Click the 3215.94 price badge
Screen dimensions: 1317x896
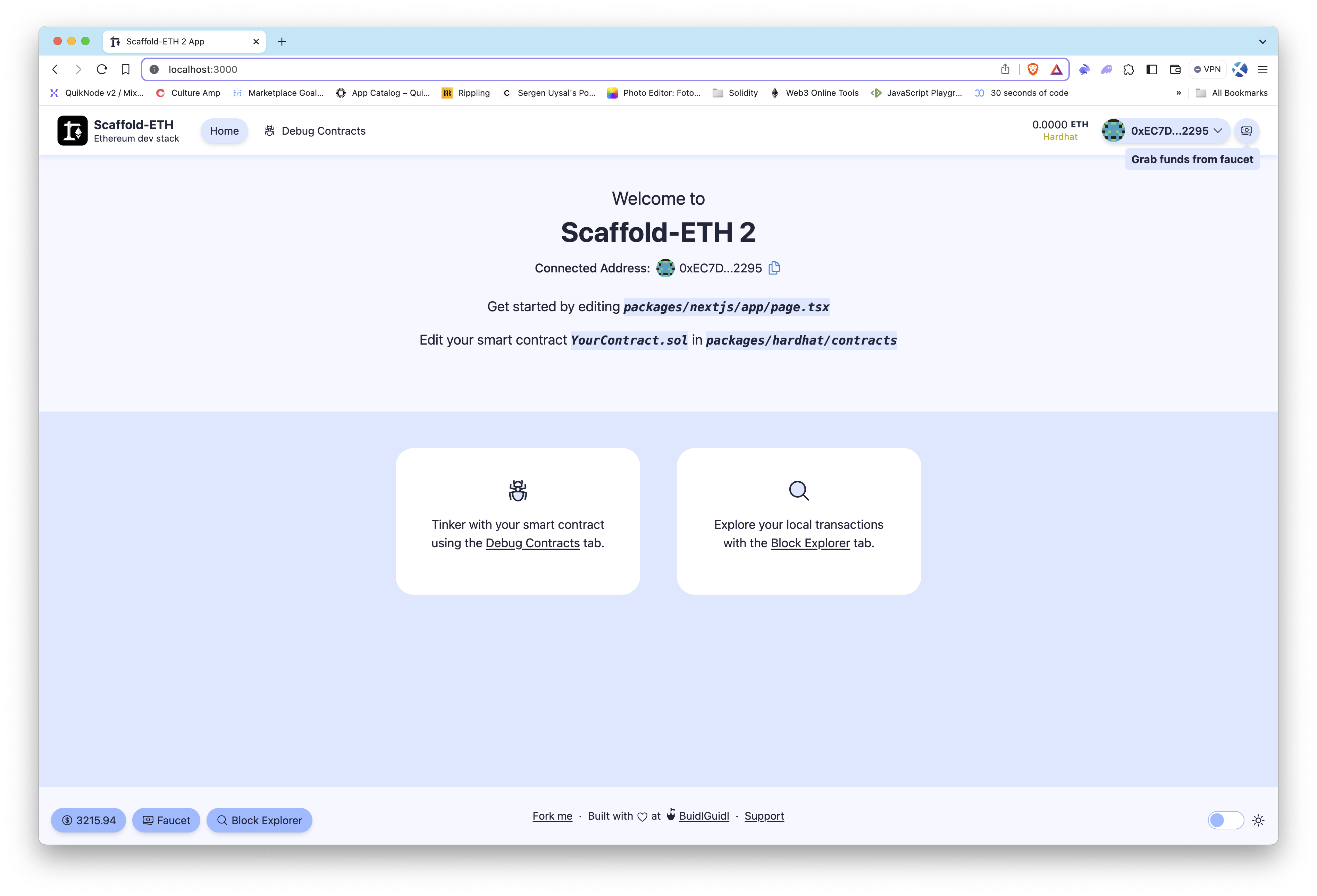pyautogui.click(x=89, y=820)
